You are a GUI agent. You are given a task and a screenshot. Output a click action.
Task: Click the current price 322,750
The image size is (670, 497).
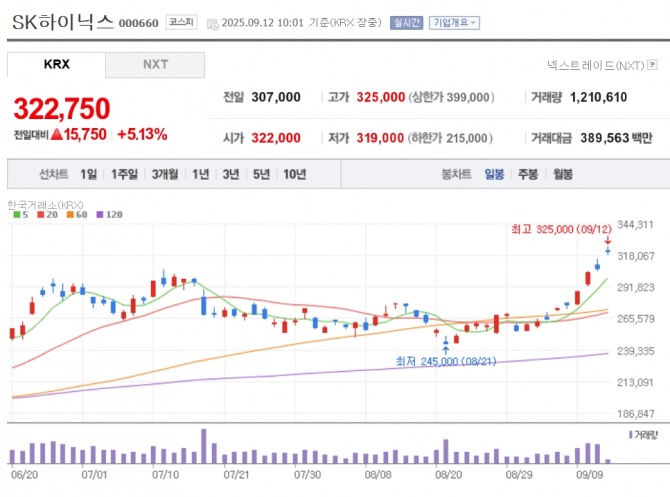click(62, 109)
